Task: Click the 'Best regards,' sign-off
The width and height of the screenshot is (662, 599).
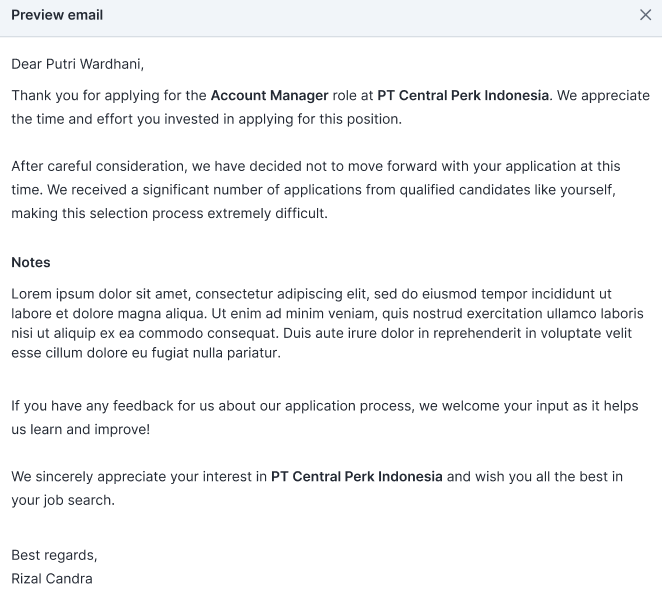Action: click(54, 555)
